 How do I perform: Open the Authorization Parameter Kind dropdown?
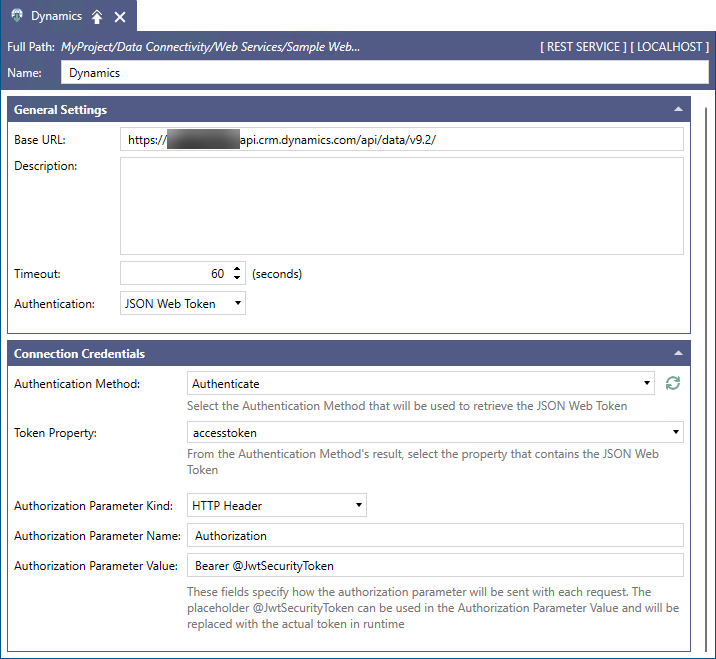(x=277, y=505)
